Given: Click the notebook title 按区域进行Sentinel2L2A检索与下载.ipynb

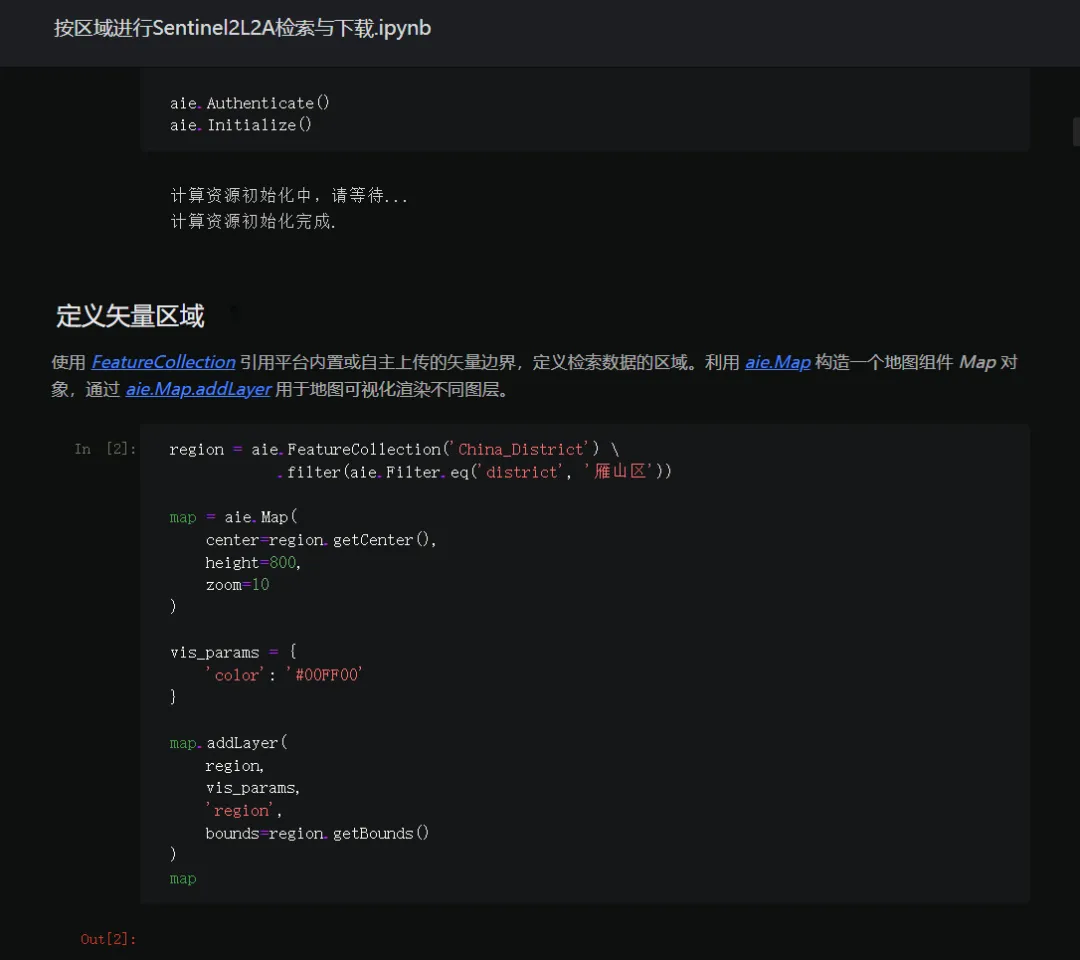Looking at the screenshot, I should click(x=242, y=28).
